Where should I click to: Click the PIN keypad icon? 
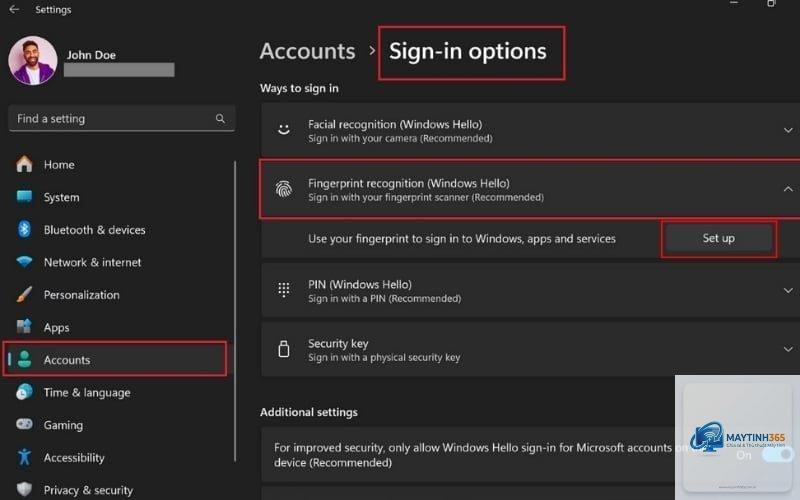pos(284,290)
